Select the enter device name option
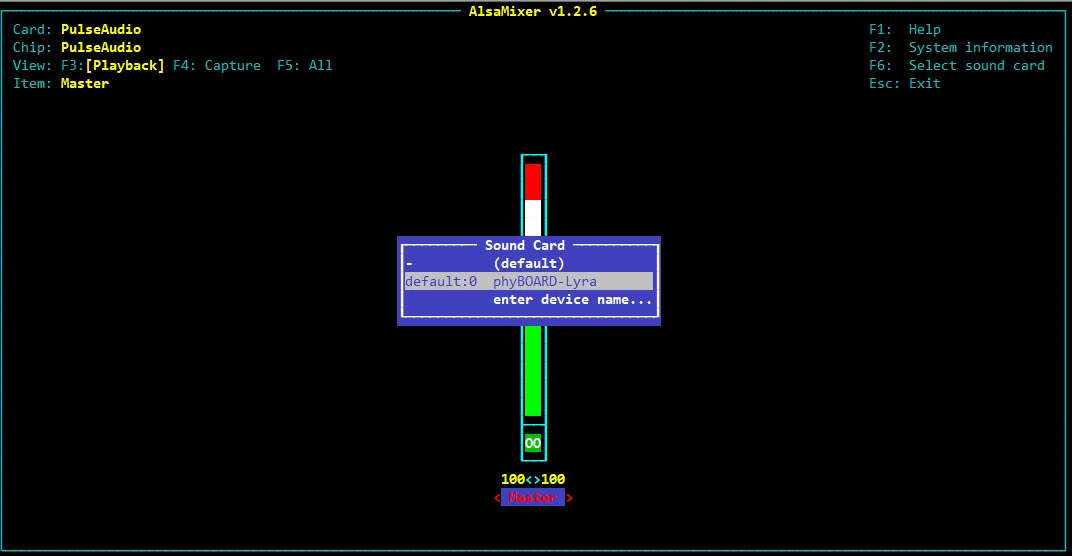 pyautogui.click(x=572, y=299)
